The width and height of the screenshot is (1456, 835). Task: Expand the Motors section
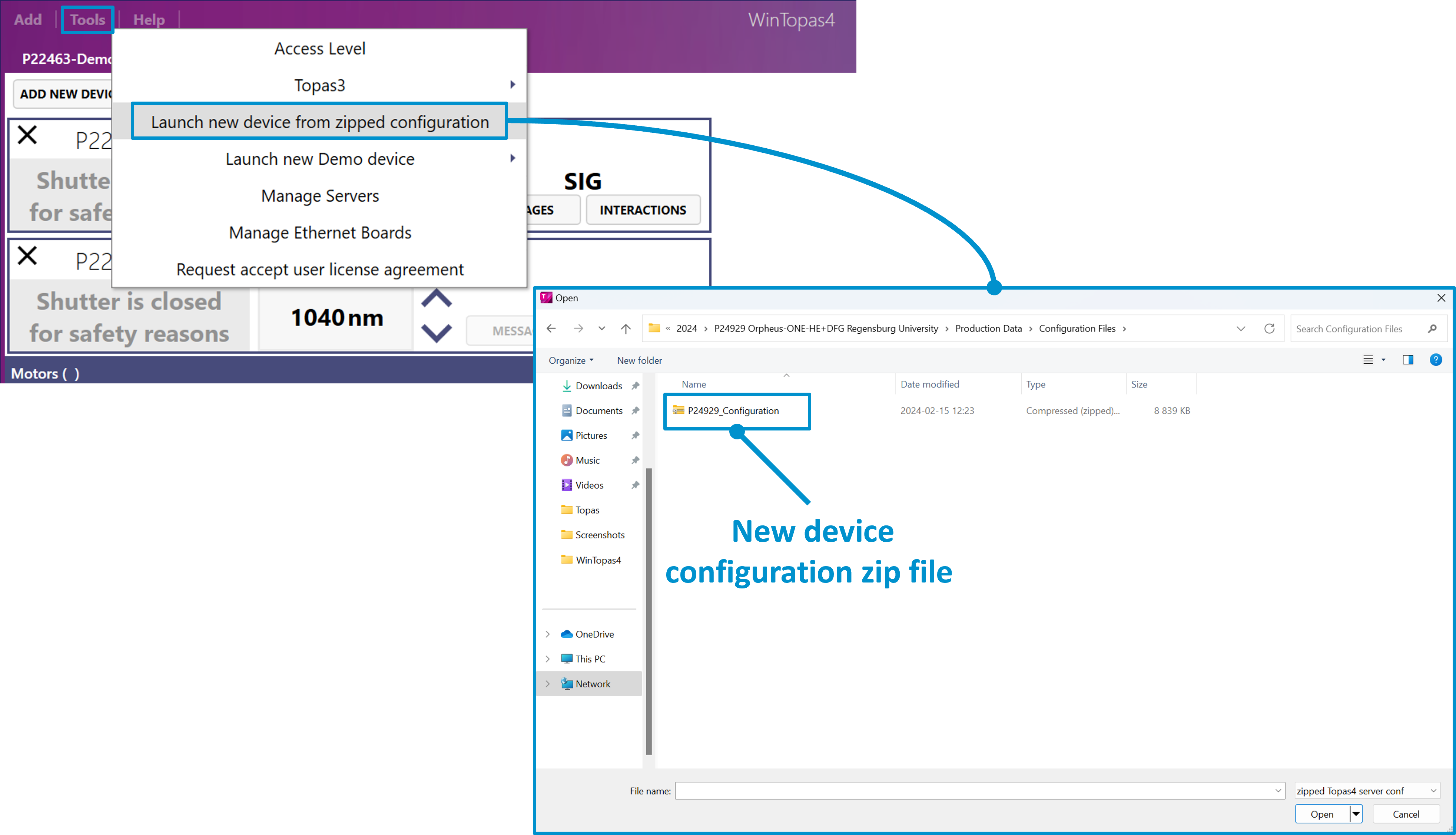[45, 373]
